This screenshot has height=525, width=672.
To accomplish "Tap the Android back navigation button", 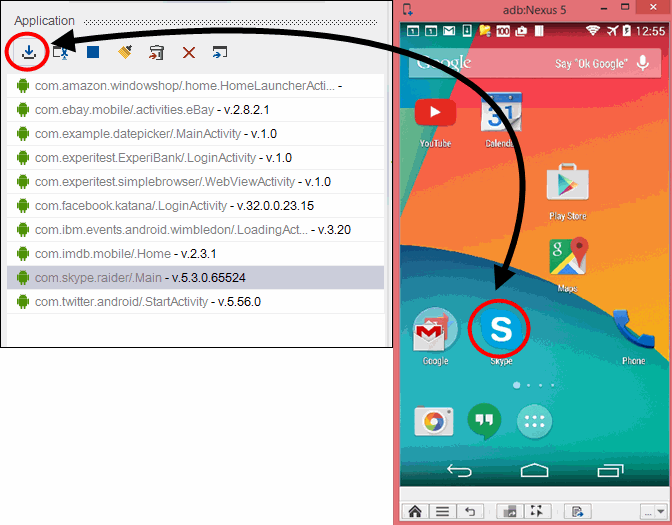I will pyautogui.click(x=459, y=471).
